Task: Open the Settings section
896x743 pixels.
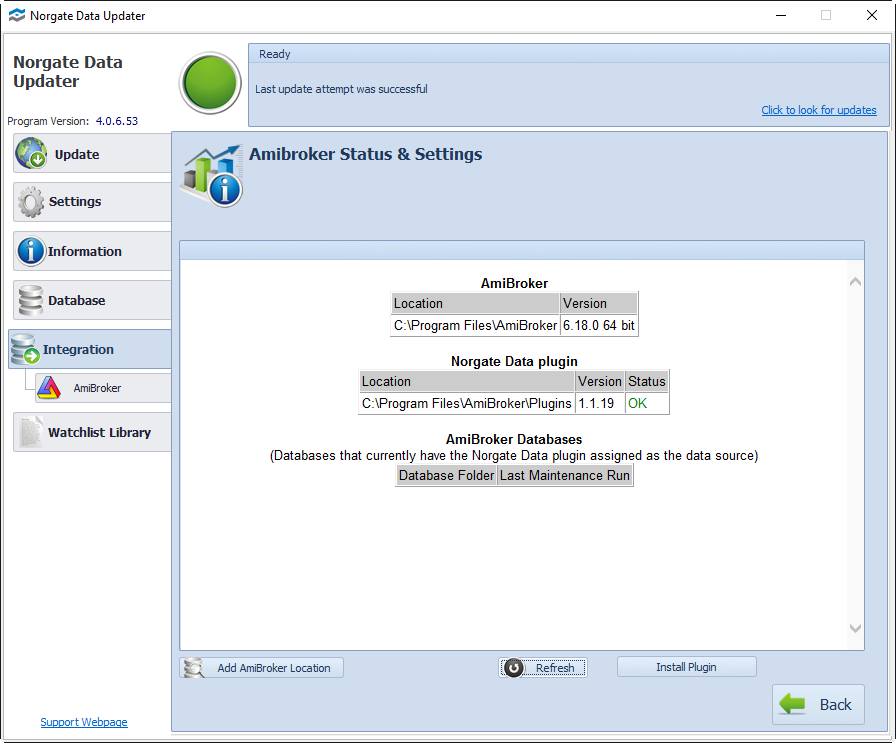Action: pos(92,202)
